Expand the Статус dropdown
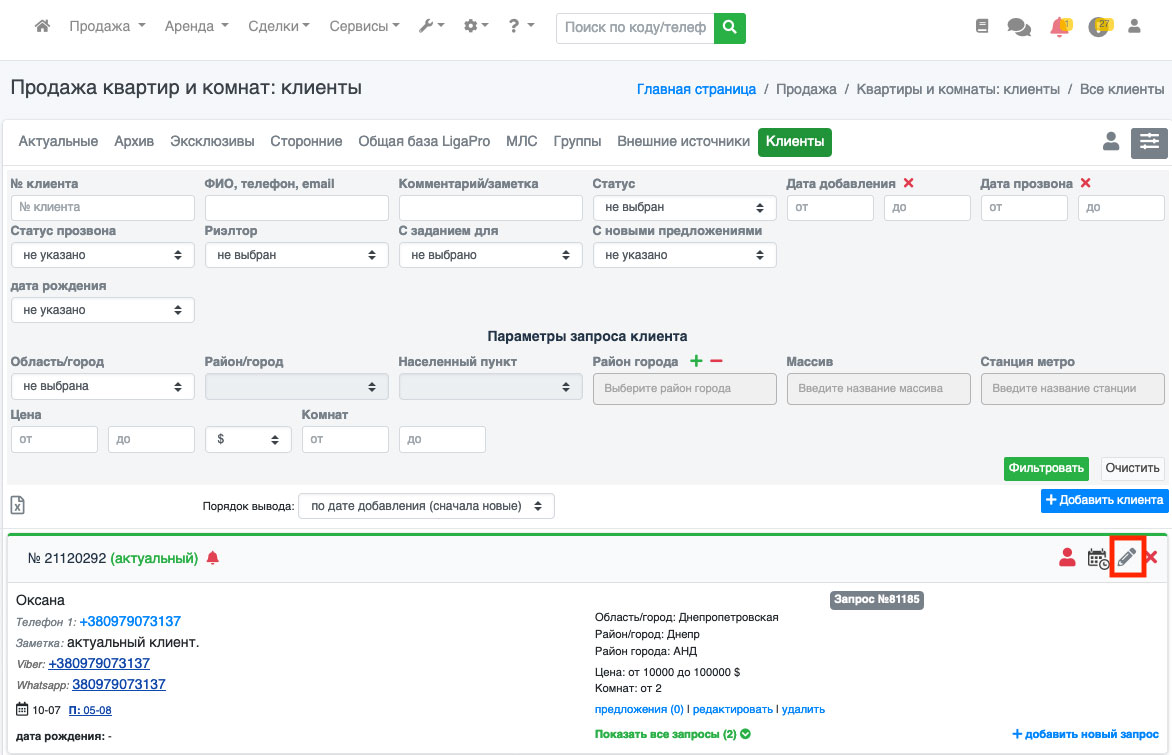Image resolution: width=1172 pixels, height=755 pixels. (x=684, y=208)
